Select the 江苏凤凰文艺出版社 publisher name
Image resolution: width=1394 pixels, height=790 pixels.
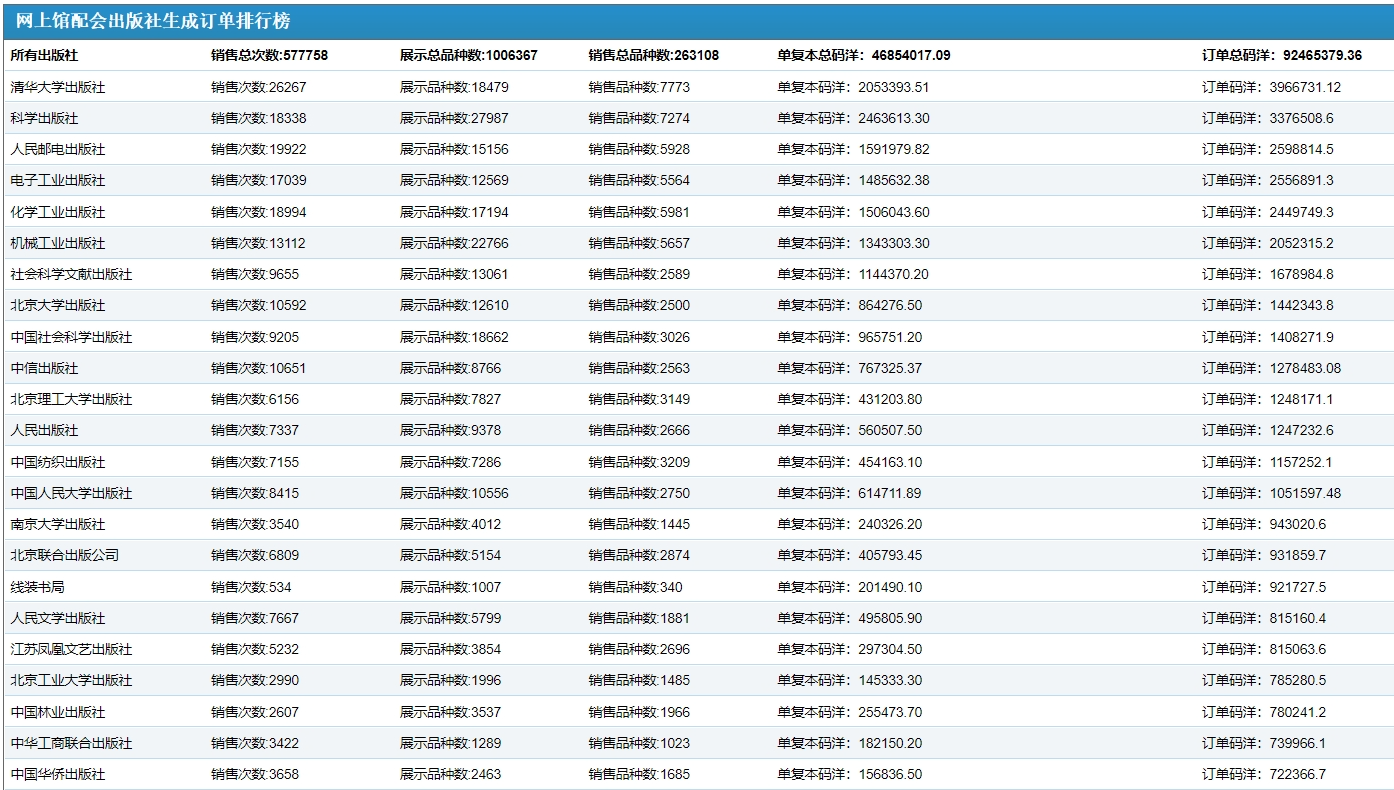point(71,649)
